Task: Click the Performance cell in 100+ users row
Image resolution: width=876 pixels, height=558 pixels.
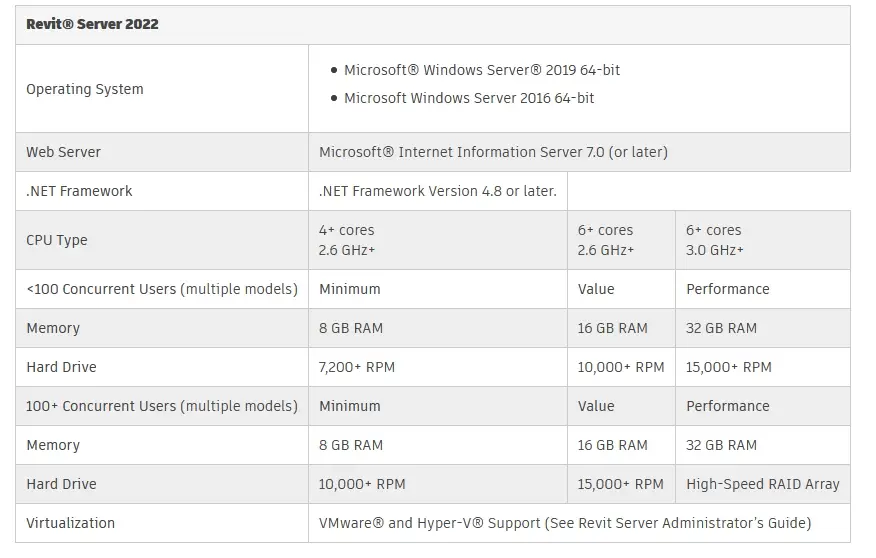Action: pos(763,406)
